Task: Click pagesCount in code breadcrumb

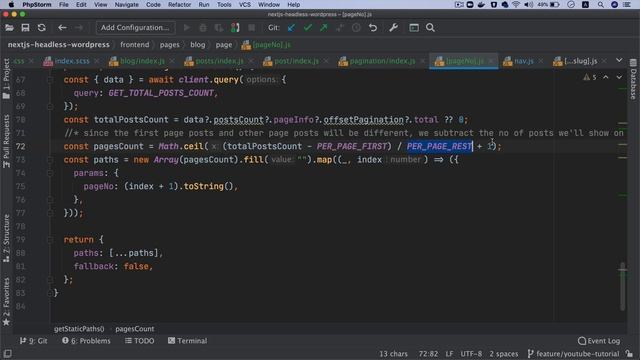Action: click(135, 329)
